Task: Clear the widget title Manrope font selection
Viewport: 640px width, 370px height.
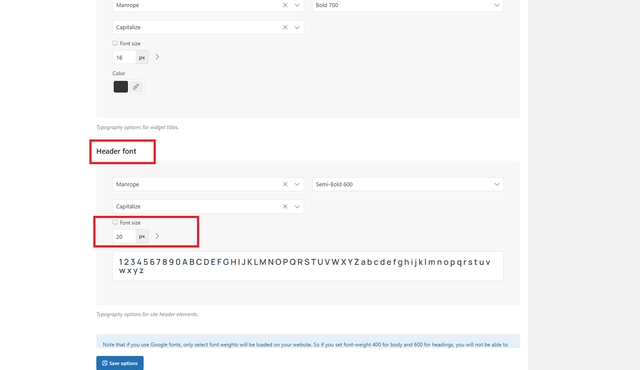Action: (x=285, y=5)
